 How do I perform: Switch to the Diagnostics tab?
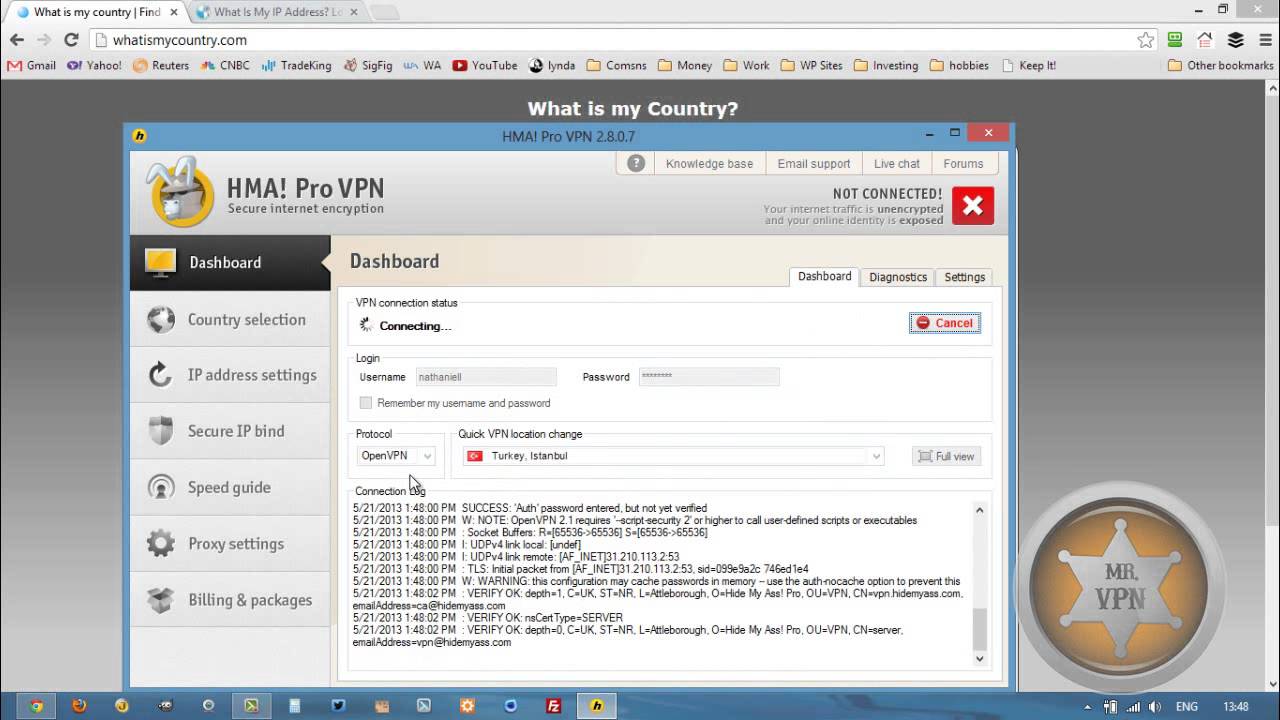tap(898, 277)
